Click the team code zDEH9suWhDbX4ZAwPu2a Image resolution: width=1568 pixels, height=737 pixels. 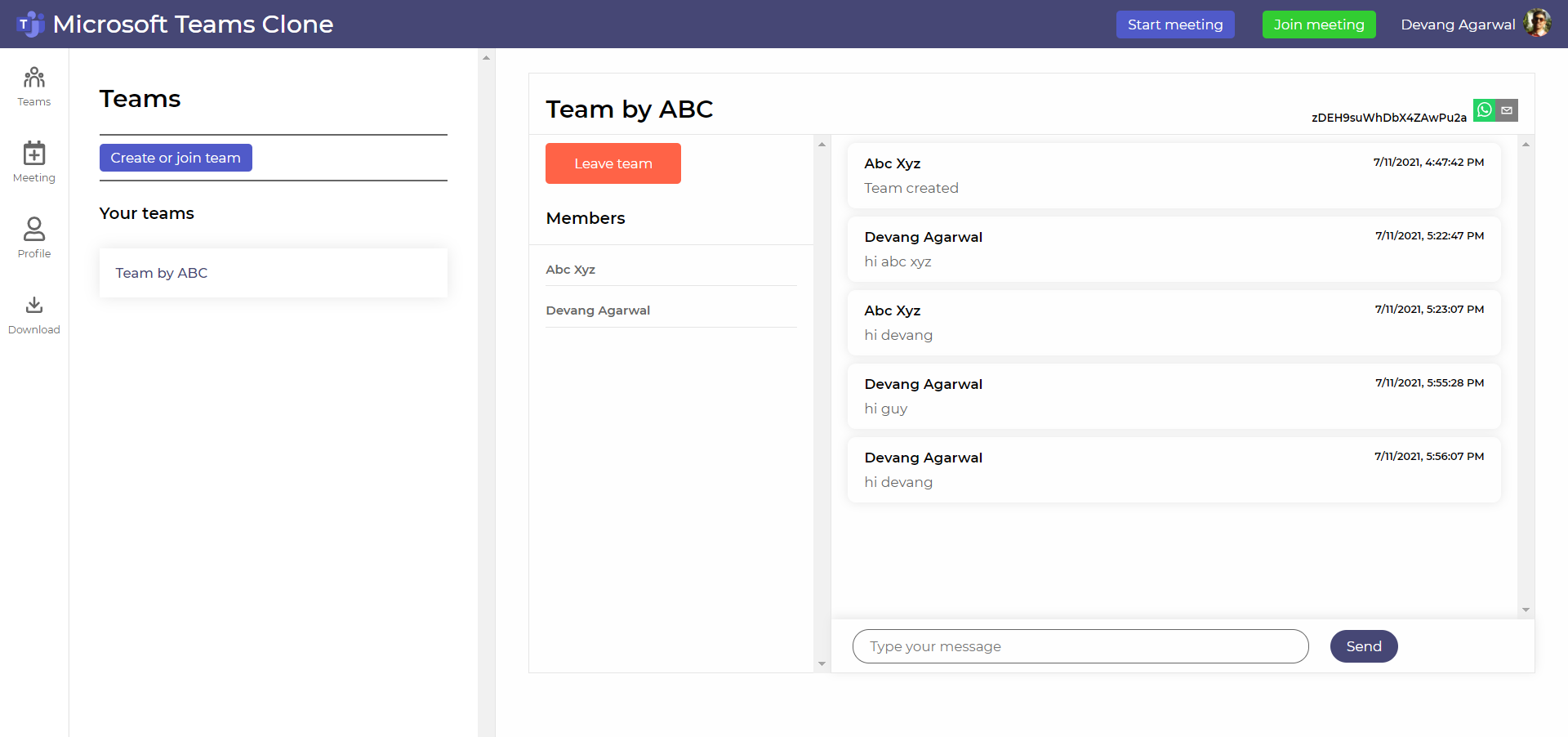tap(1388, 118)
